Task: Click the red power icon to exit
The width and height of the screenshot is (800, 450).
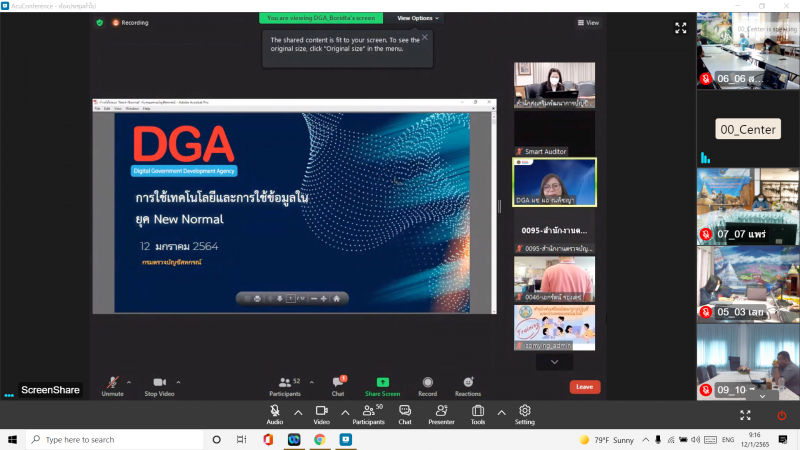Action: 782,415
